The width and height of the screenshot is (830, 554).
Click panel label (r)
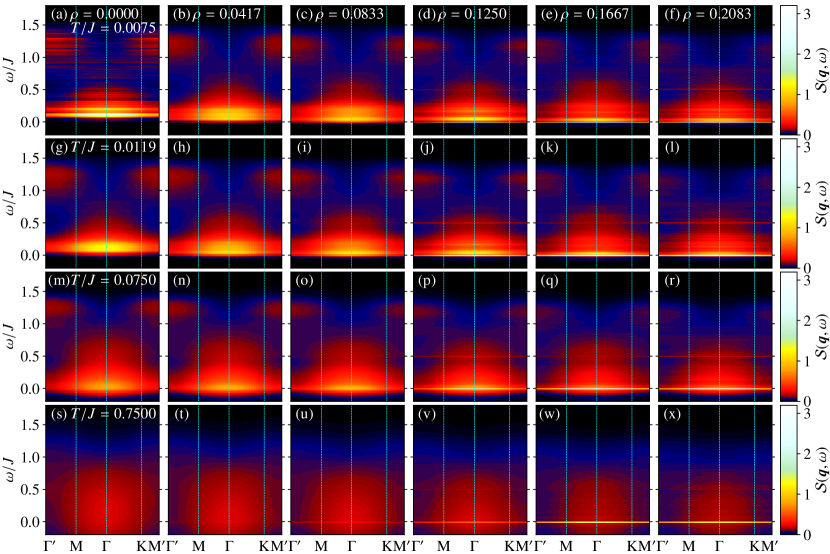coord(672,280)
